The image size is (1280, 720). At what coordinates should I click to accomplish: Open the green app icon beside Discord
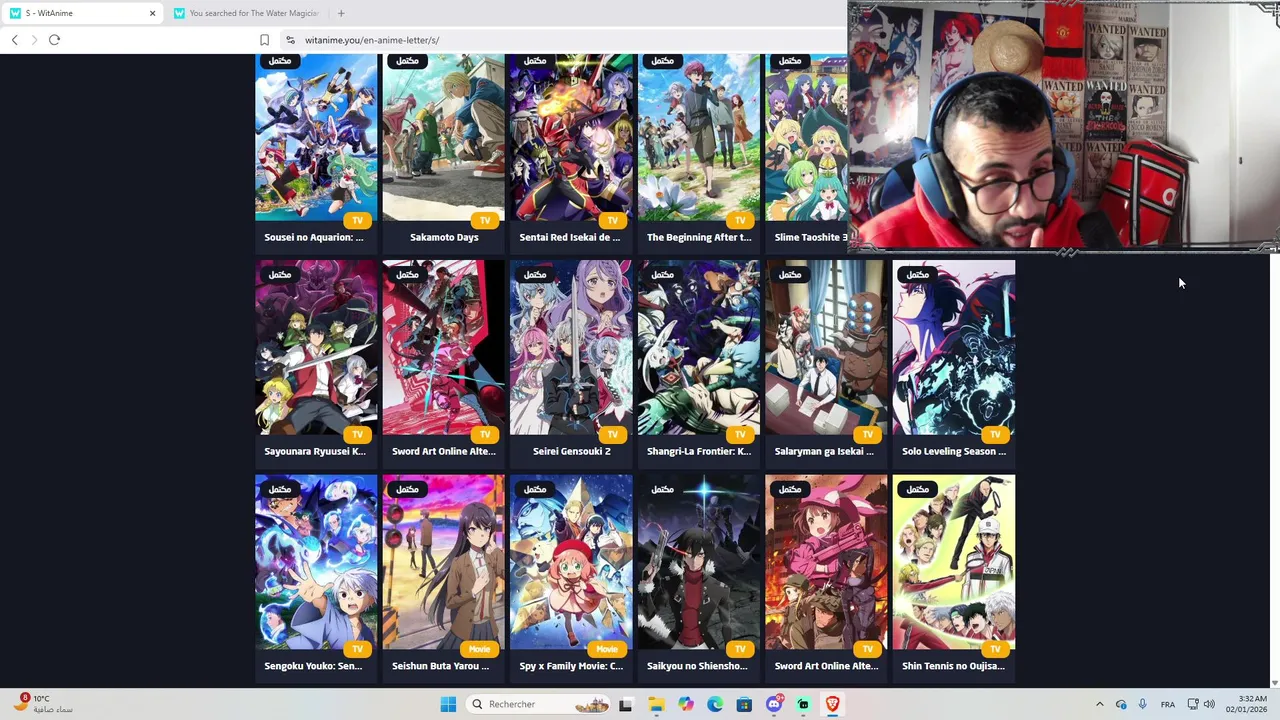point(803,704)
